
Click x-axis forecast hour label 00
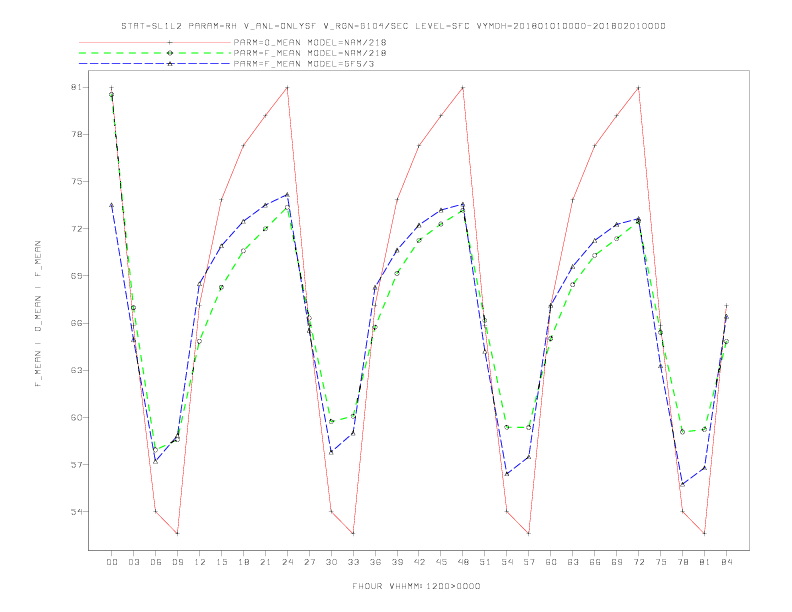[112, 562]
